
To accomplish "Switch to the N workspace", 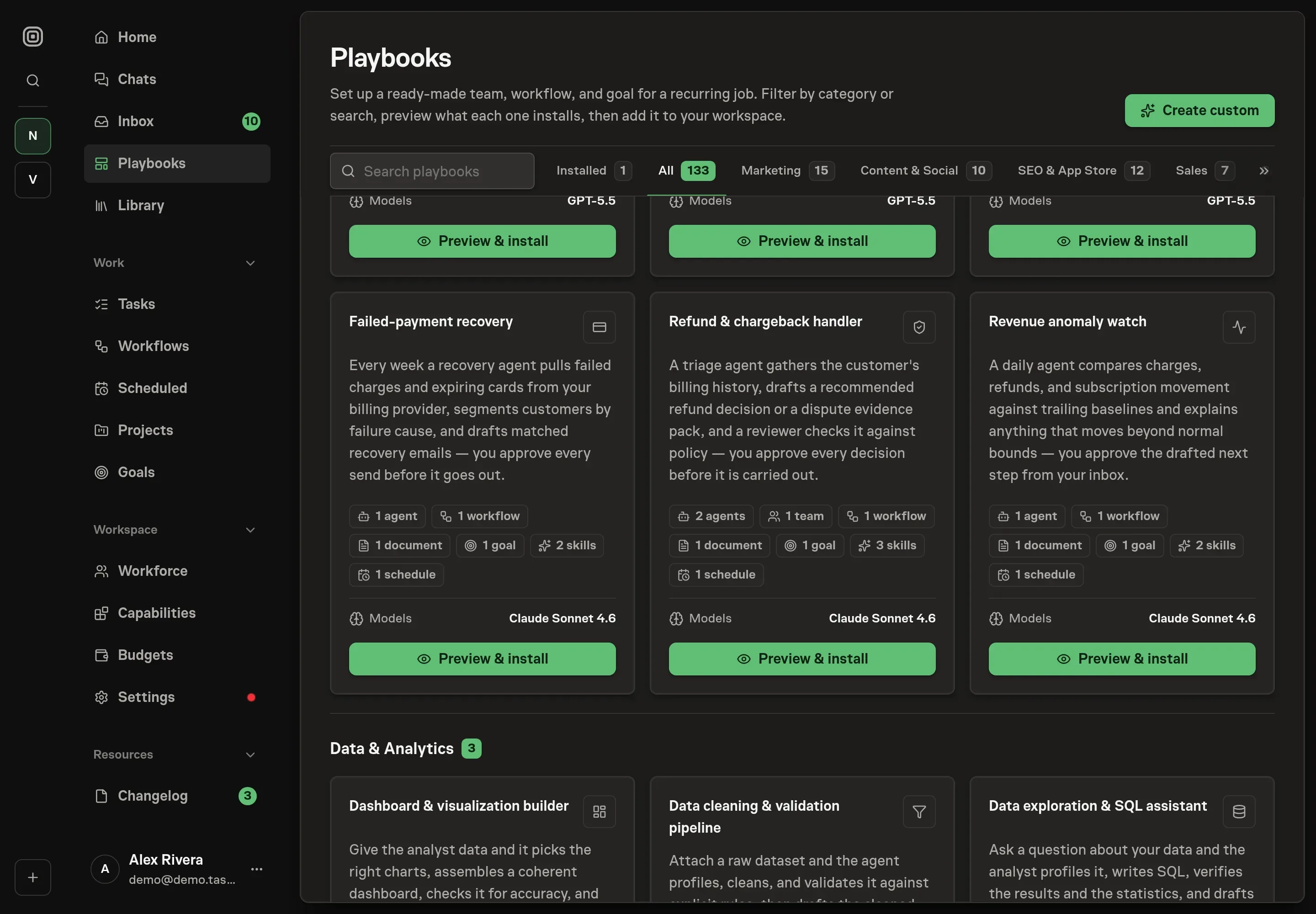I will (x=32, y=136).
